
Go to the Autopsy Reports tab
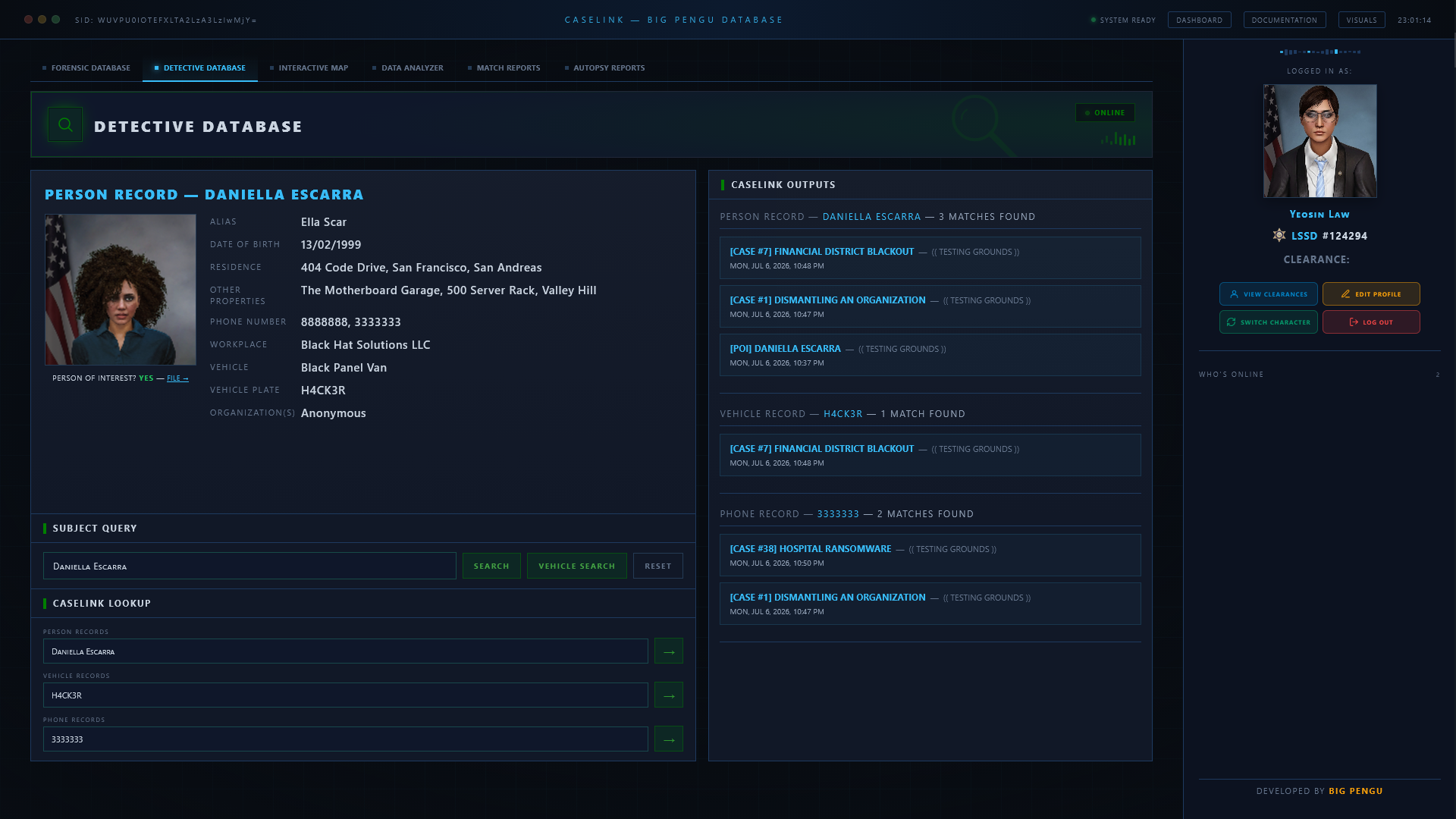coord(605,68)
